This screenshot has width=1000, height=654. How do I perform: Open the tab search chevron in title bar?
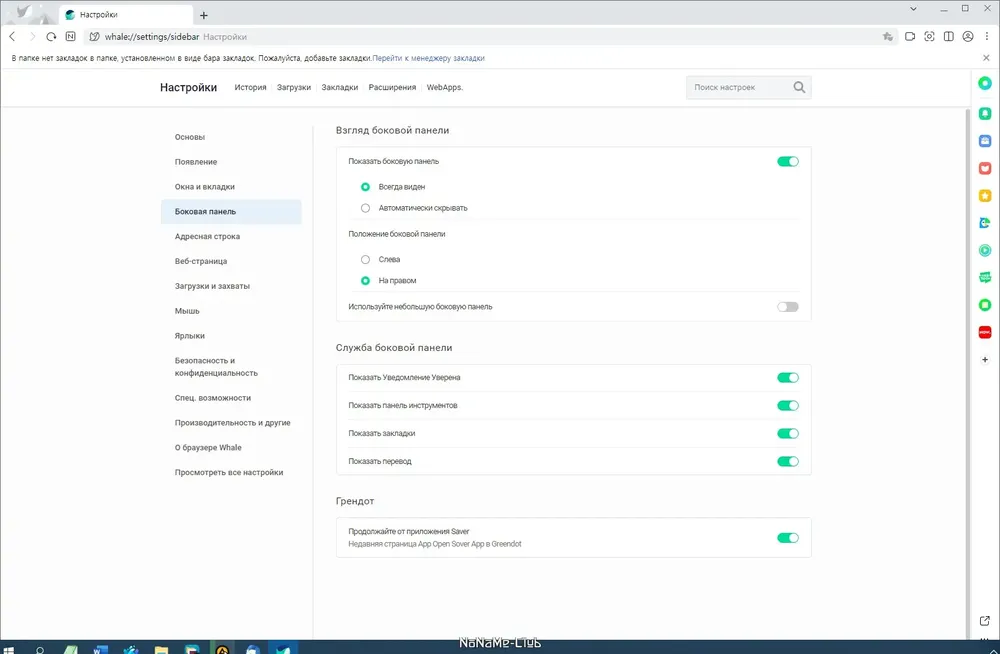(x=913, y=9)
